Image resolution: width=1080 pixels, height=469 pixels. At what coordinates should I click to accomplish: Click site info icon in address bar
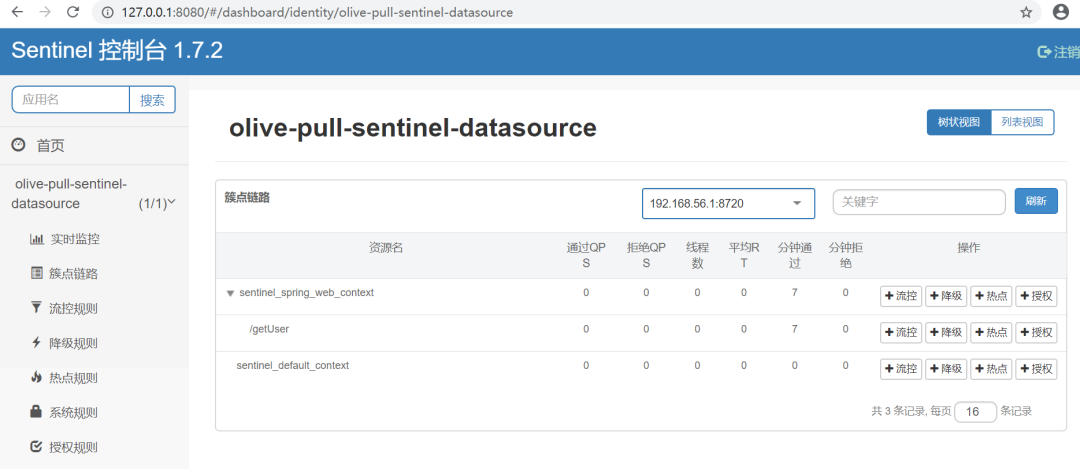[107, 12]
